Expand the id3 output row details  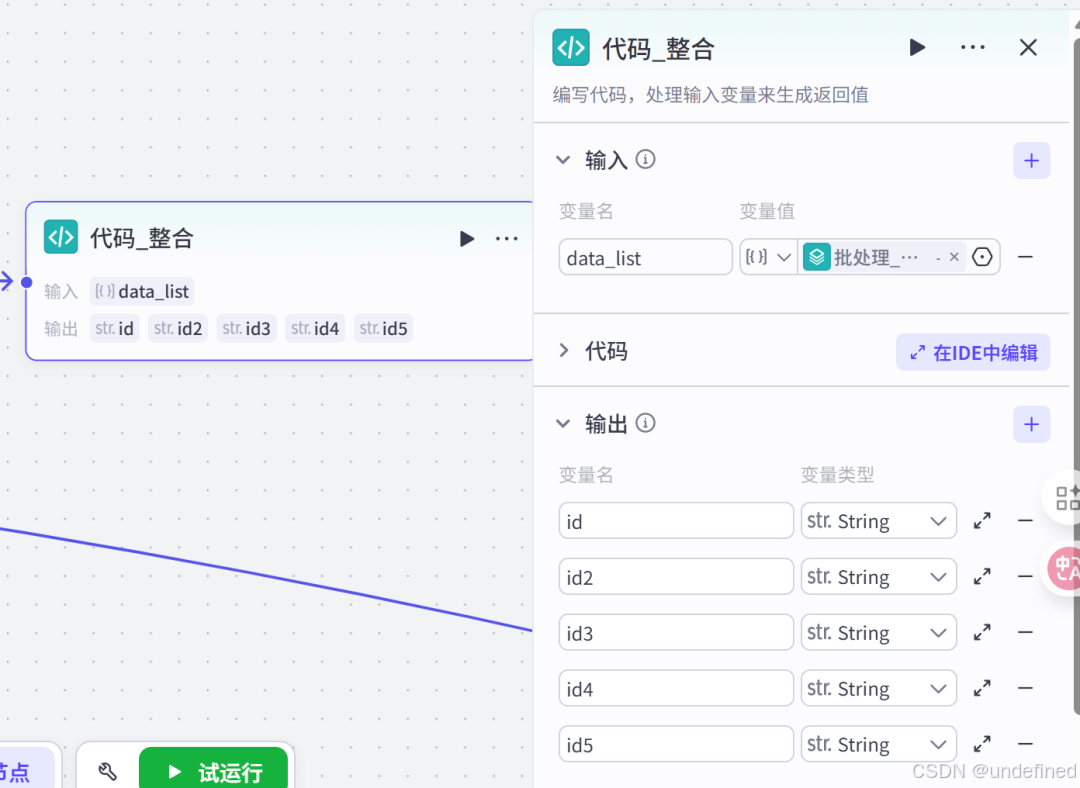(x=982, y=632)
